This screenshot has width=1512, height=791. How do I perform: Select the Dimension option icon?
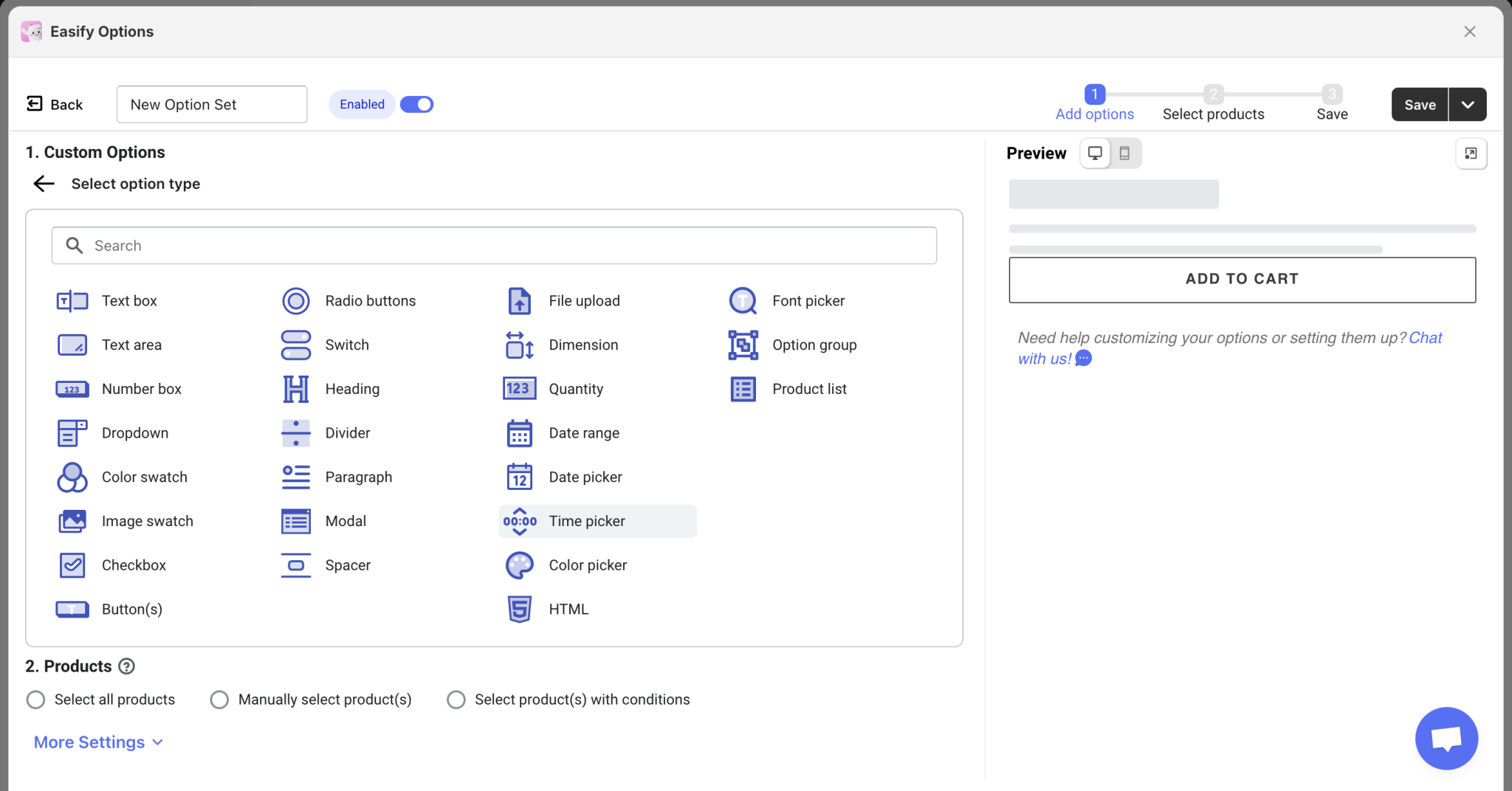tap(520, 345)
